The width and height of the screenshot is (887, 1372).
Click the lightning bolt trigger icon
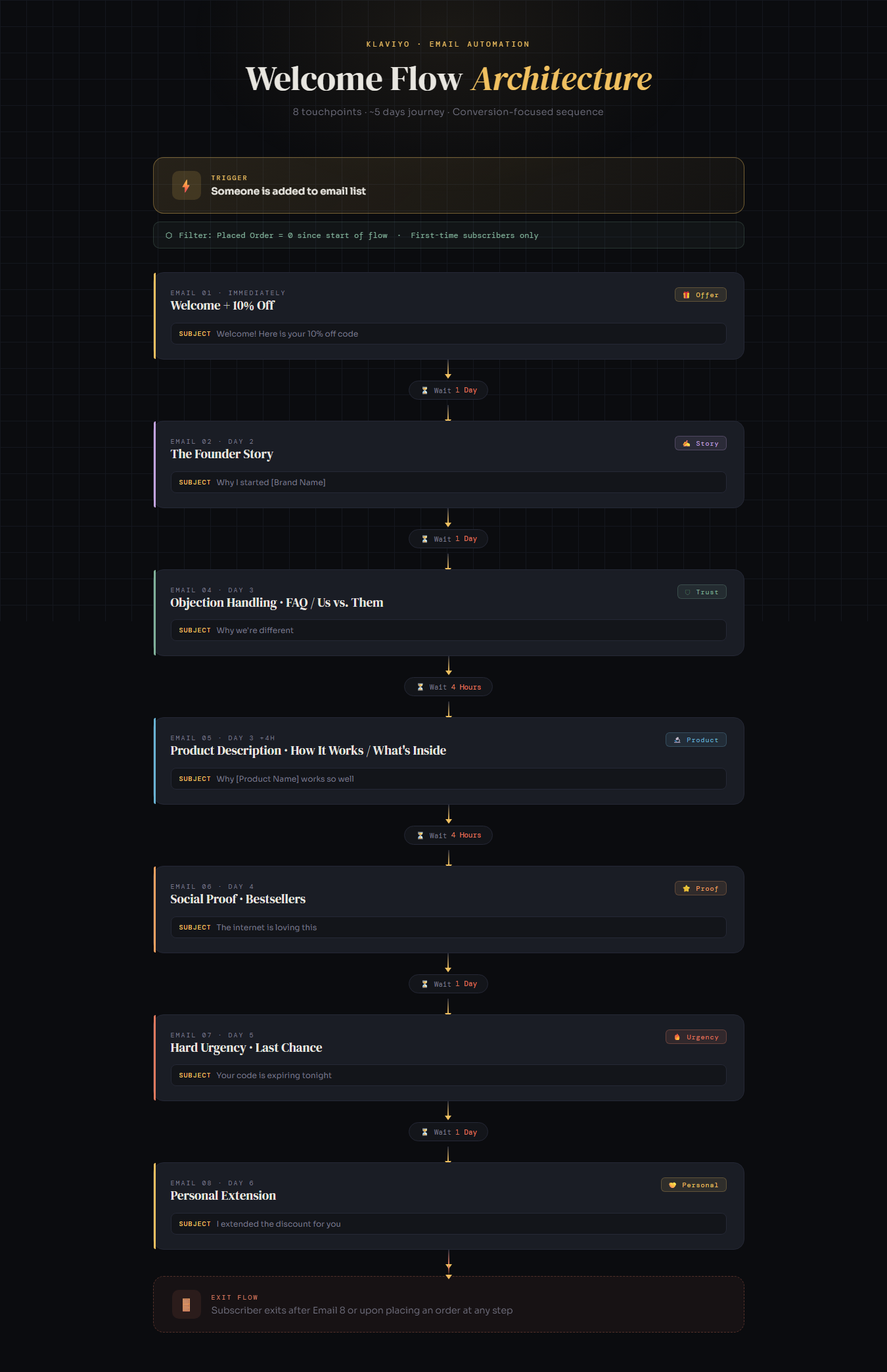(x=187, y=185)
